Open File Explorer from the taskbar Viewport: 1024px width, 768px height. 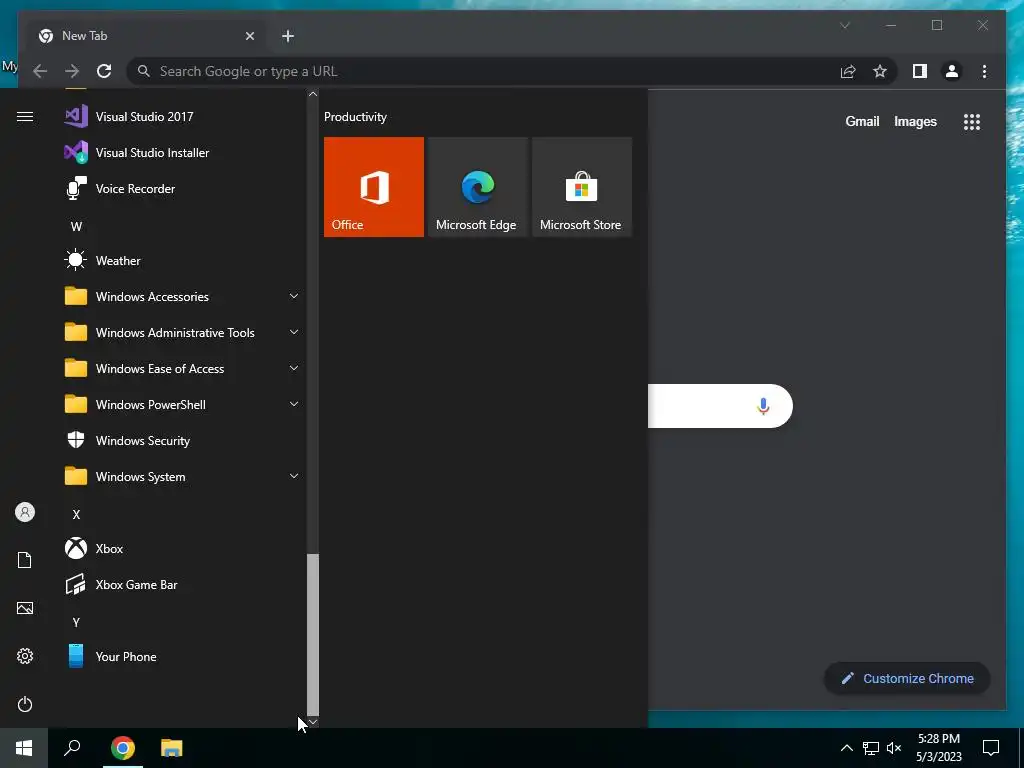(172, 748)
